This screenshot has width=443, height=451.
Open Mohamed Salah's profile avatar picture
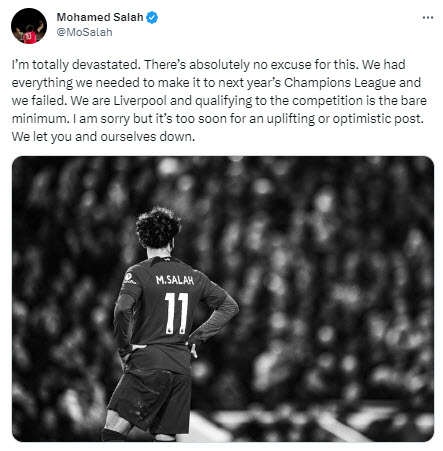[x=29, y=26]
